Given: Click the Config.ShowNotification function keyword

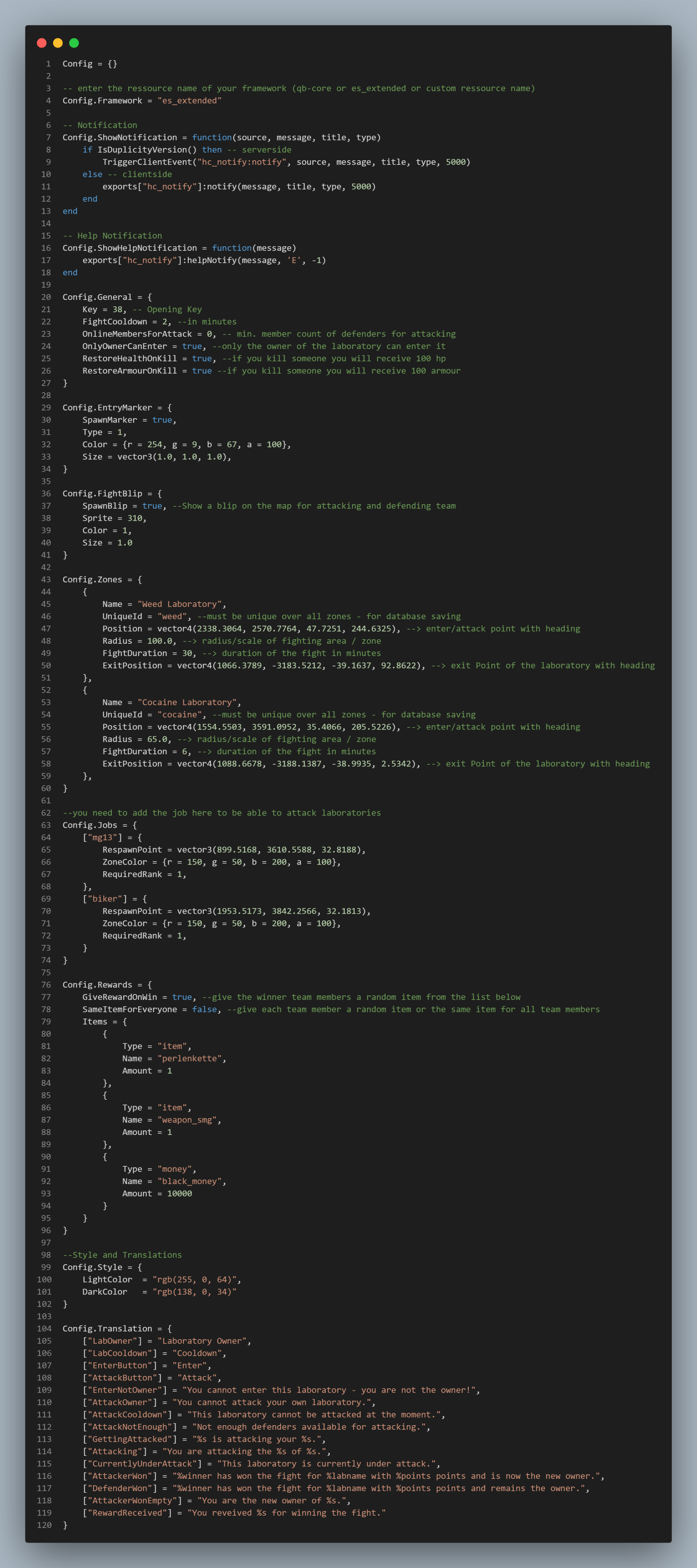Looking at the screenshot, I should (212, 138).
